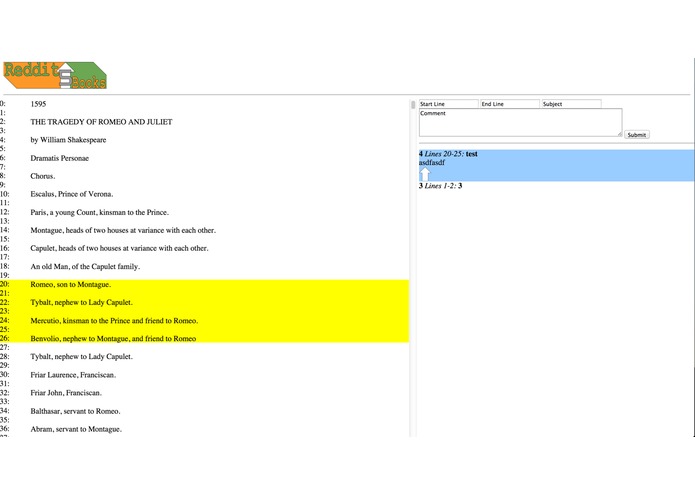This screenshot has width=695, height=494.
Task: Click the 'Chorus.' line
Action: point(43,176)
